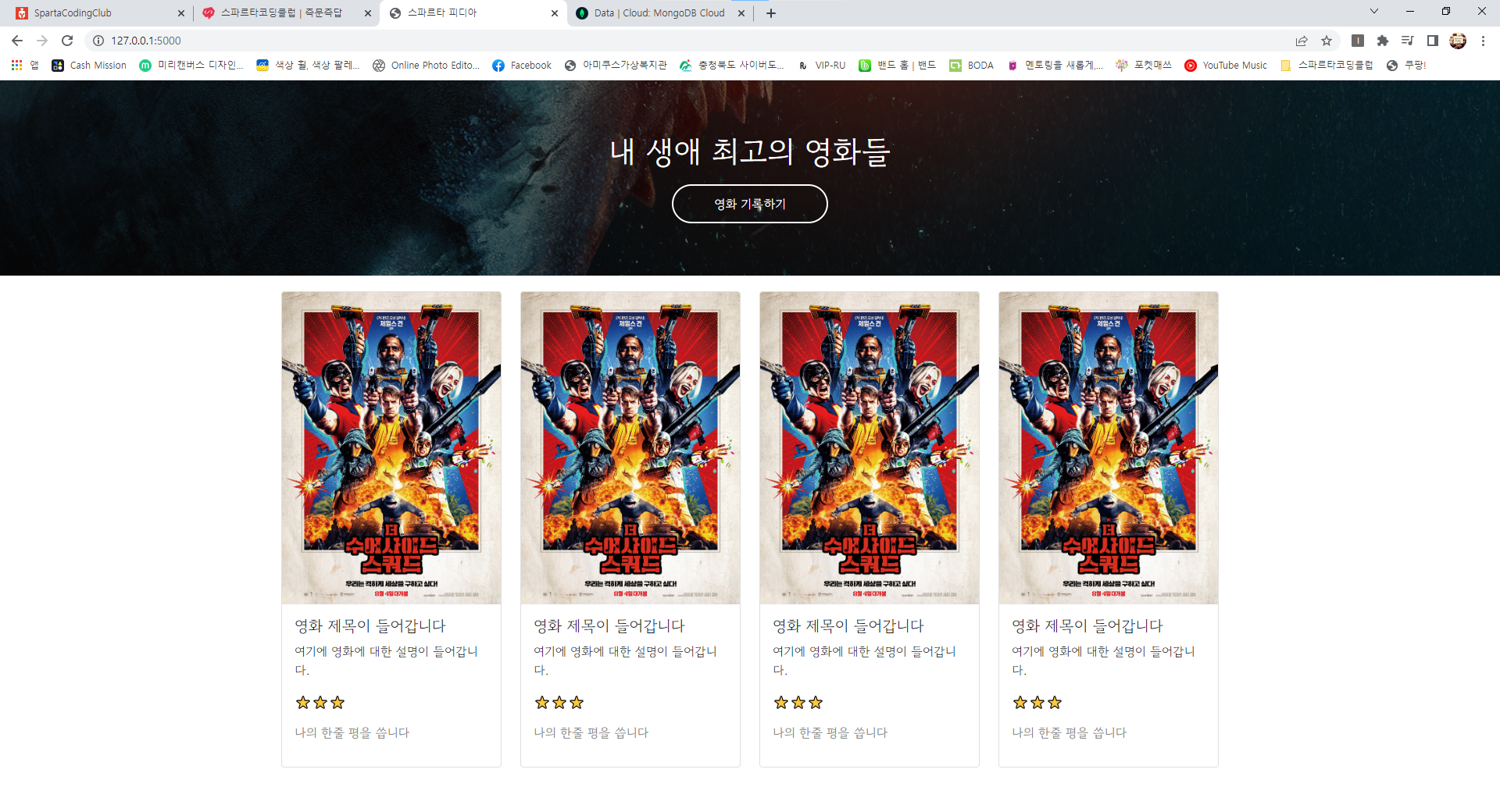
Task: Open the tab search chevron
Action: pos(1374,12)
